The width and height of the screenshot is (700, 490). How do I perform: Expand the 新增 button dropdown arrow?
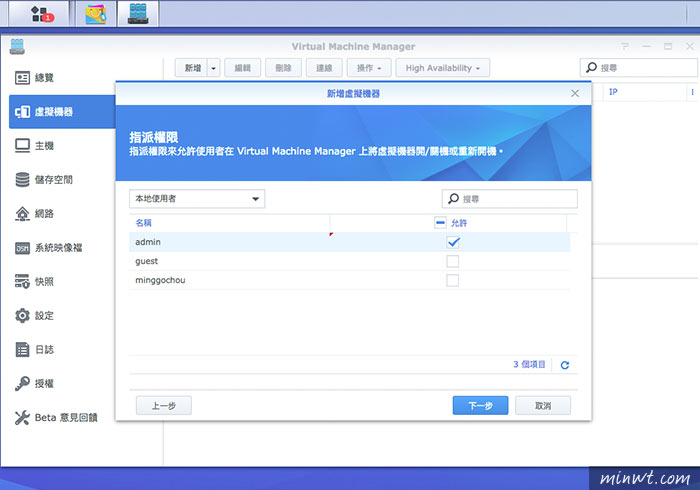click(213, 68)
